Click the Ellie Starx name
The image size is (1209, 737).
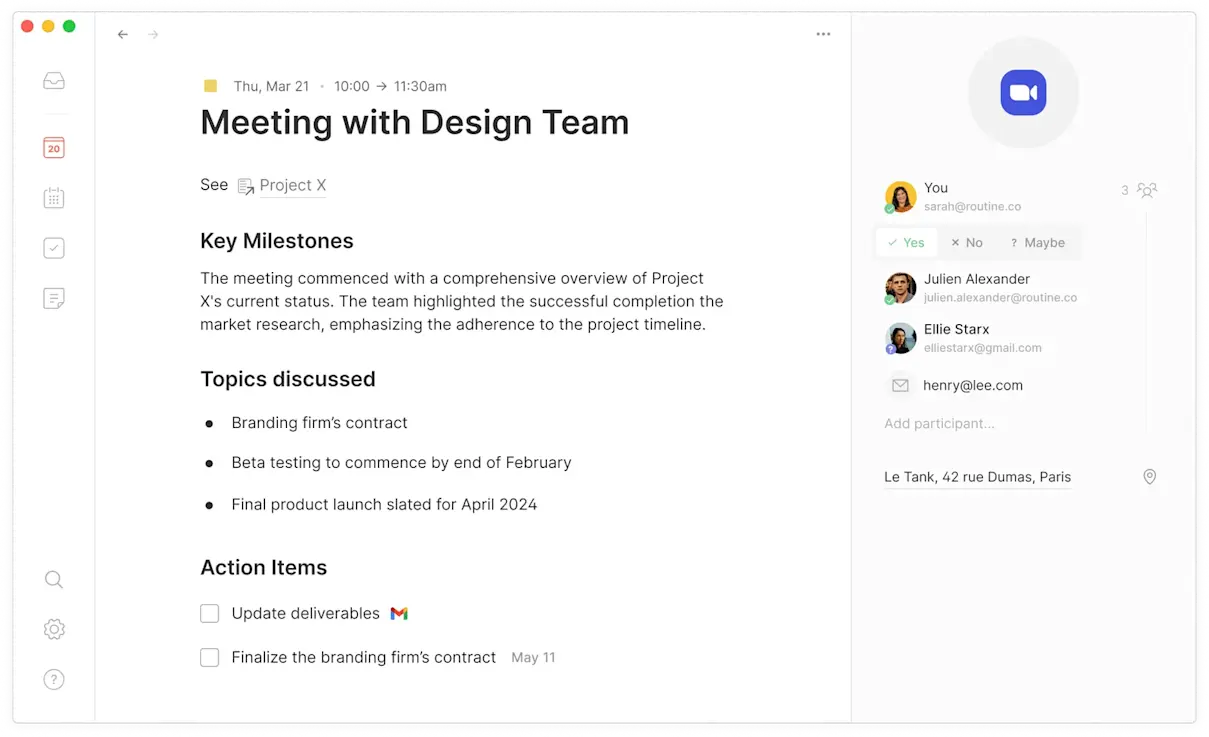click(957, 329)
